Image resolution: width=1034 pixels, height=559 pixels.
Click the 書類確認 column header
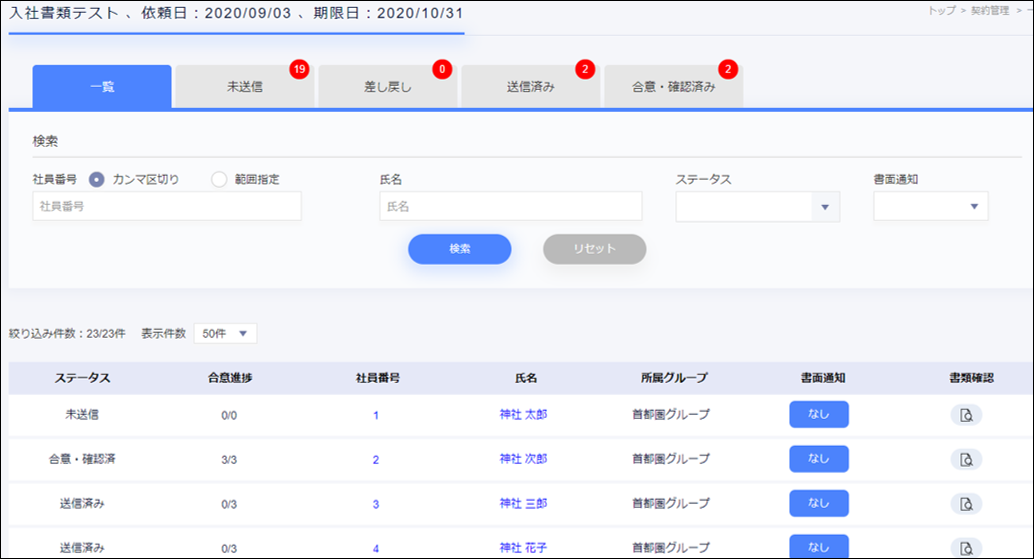point(971,378)
